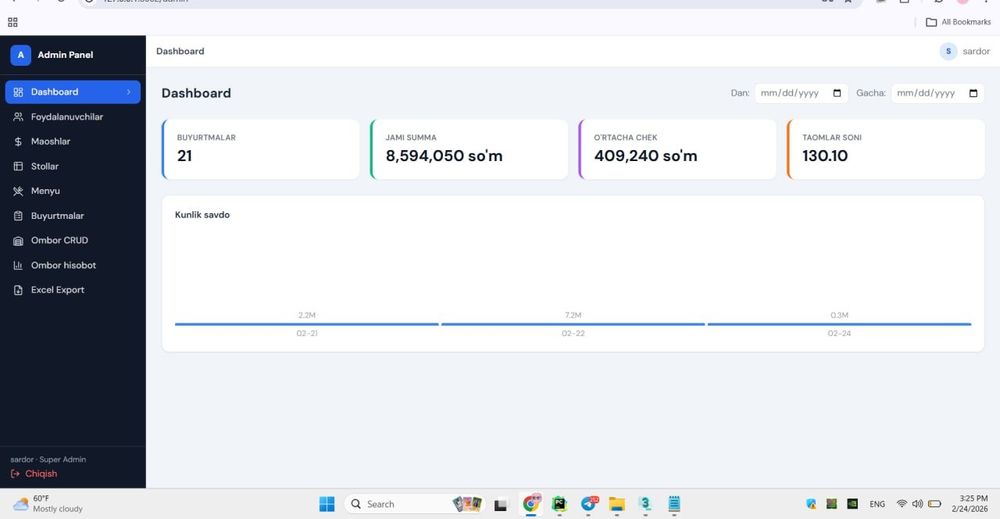Click the 02-24 bar in the chart
This screenshot has width=1000, height=519.
pos(839,324)
